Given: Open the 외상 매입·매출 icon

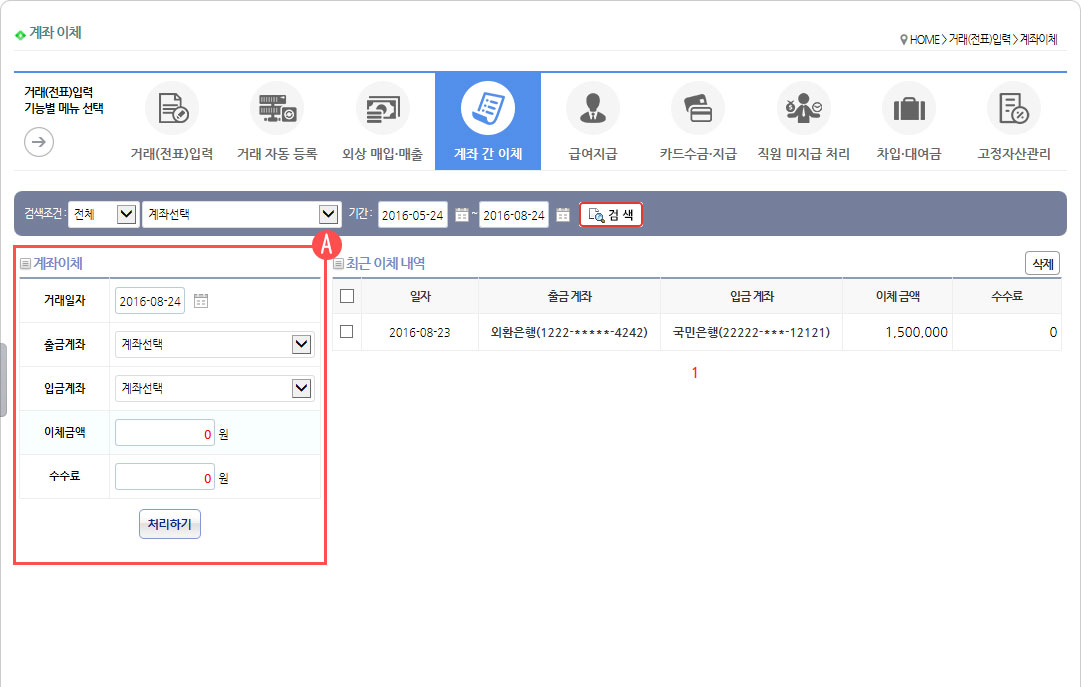Looking at the screenshot, I should point(383,108).
